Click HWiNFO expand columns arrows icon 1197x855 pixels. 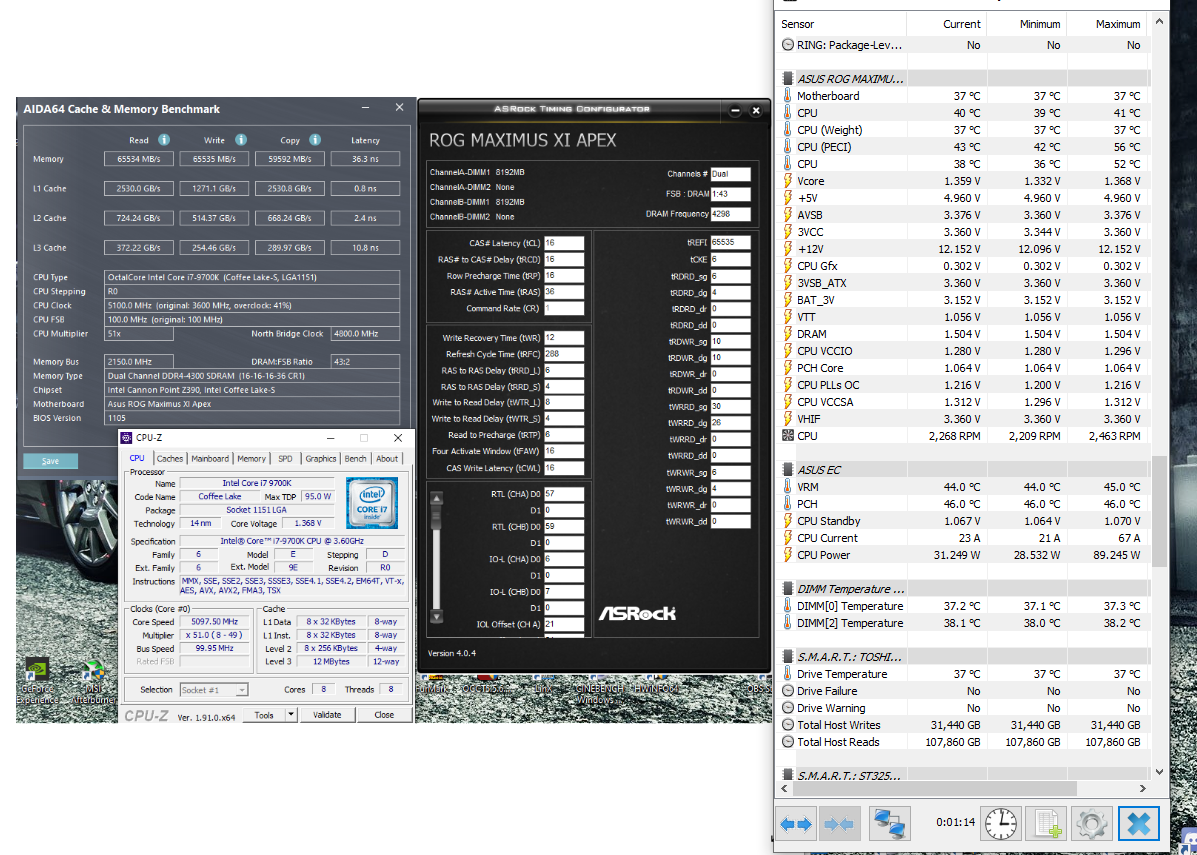pyautogui.click(x=795, y=824)
